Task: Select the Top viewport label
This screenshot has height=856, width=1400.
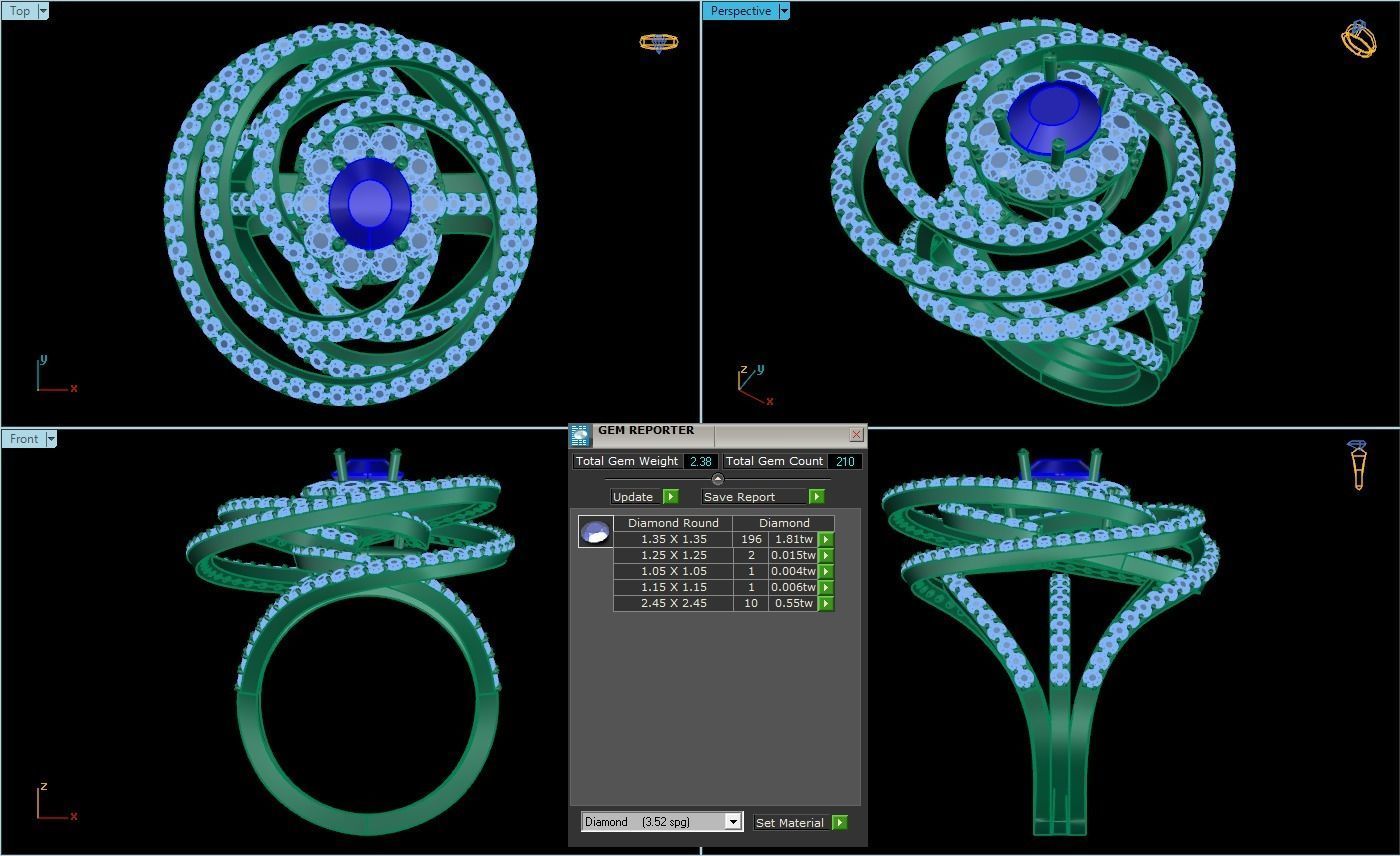Action: [x=19, y=11]
